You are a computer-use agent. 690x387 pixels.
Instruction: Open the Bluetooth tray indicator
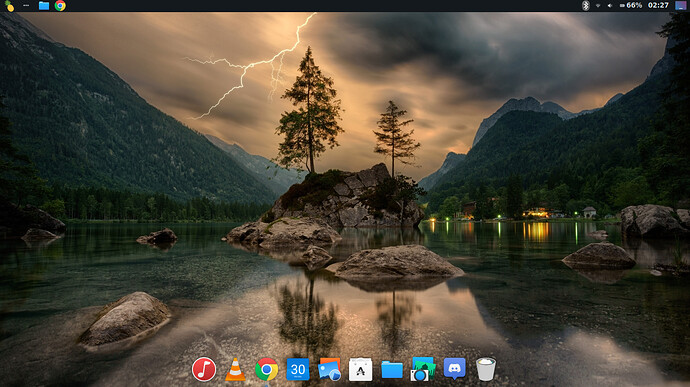tap(585, 5)
